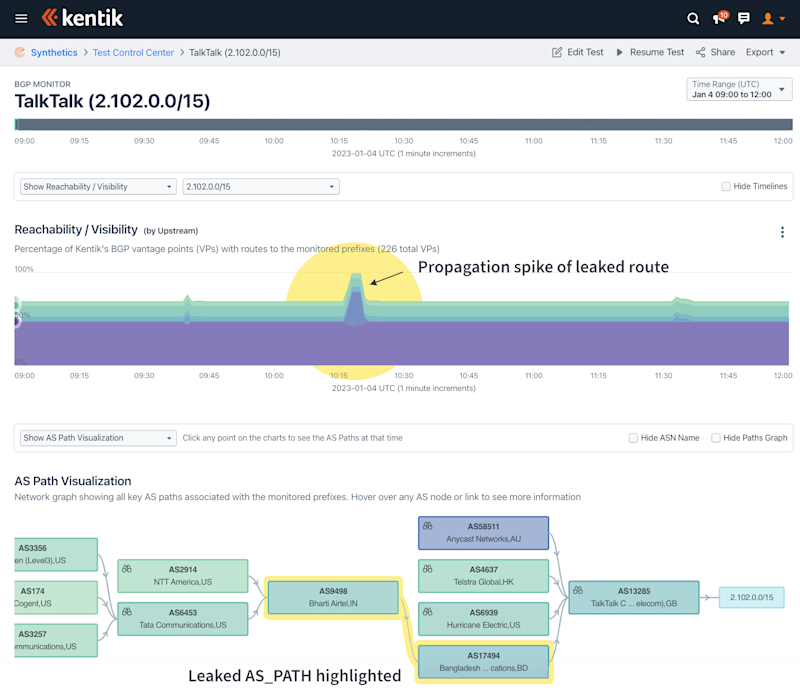Select the AS17494 Bangladesh node
Image resolution: width=800 pixels, height=699 pixels.
click(483, 662)
